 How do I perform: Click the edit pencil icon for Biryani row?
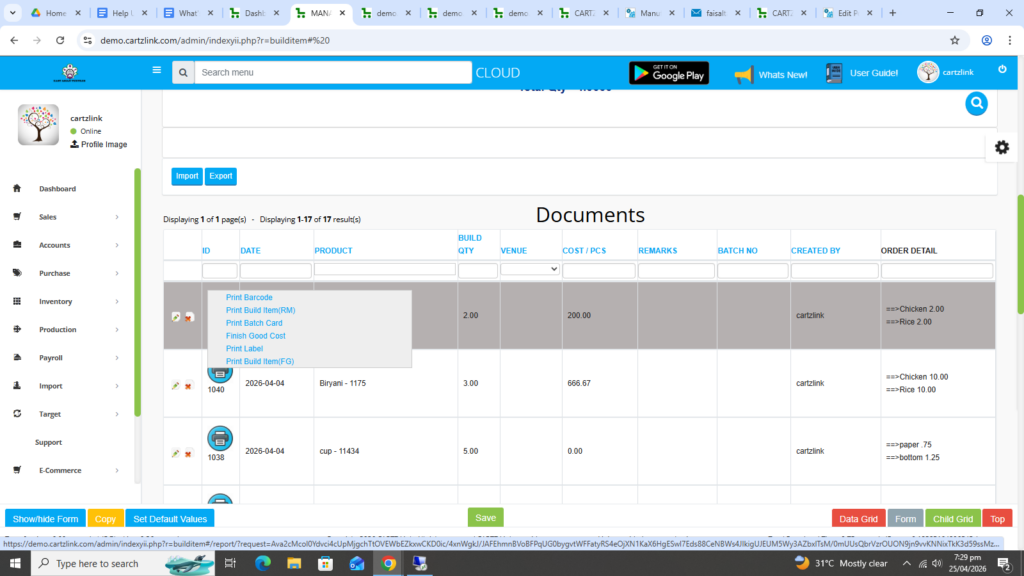pyautogui.click(x=175, y=386)
